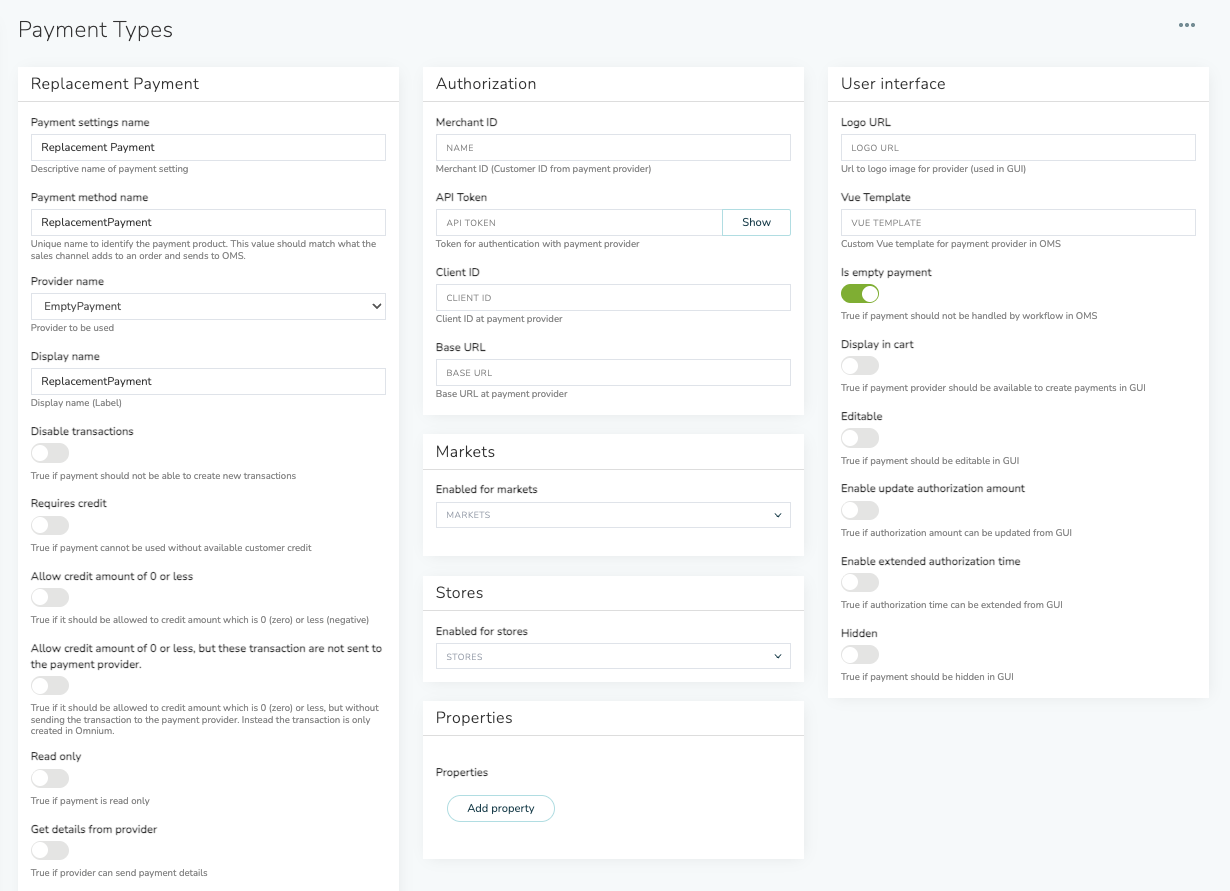Enable the Display in cart toggle

coord(859,366)
